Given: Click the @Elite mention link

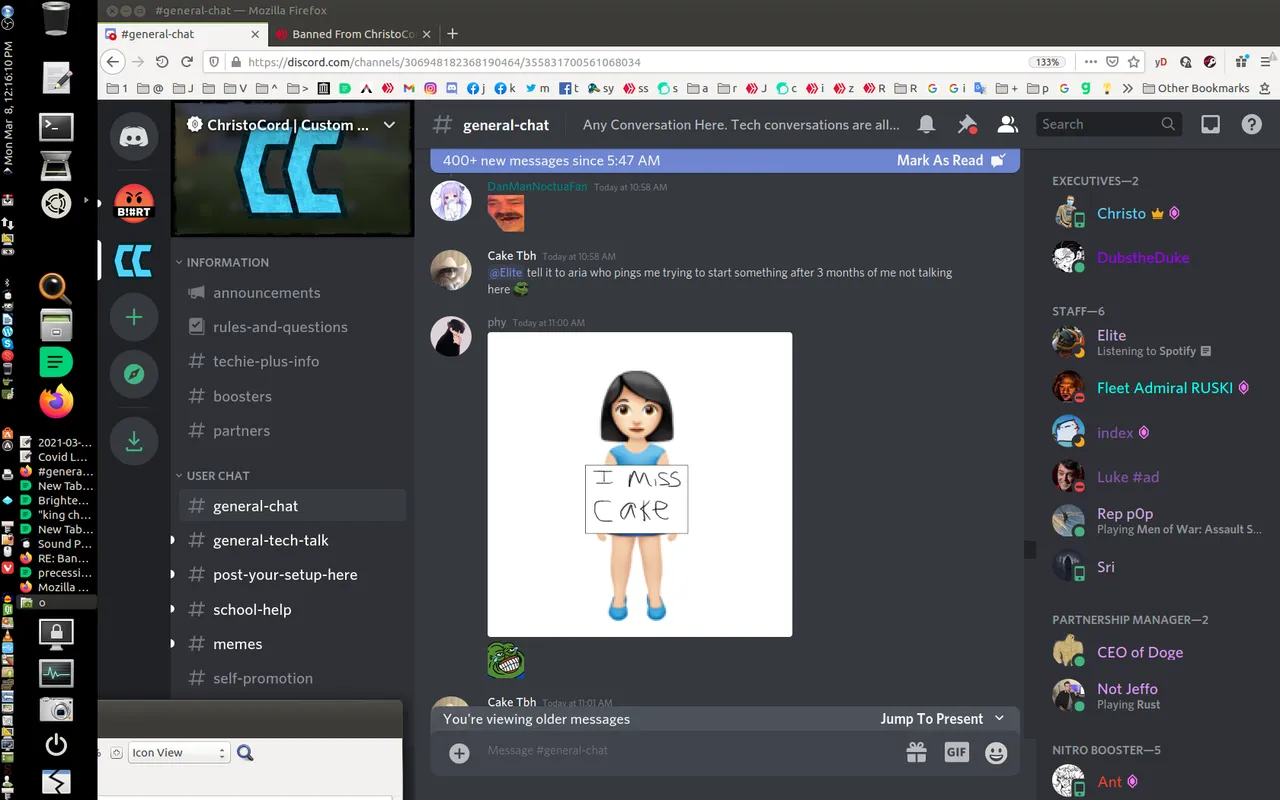Looking at the screenshot, I should 505,272.
